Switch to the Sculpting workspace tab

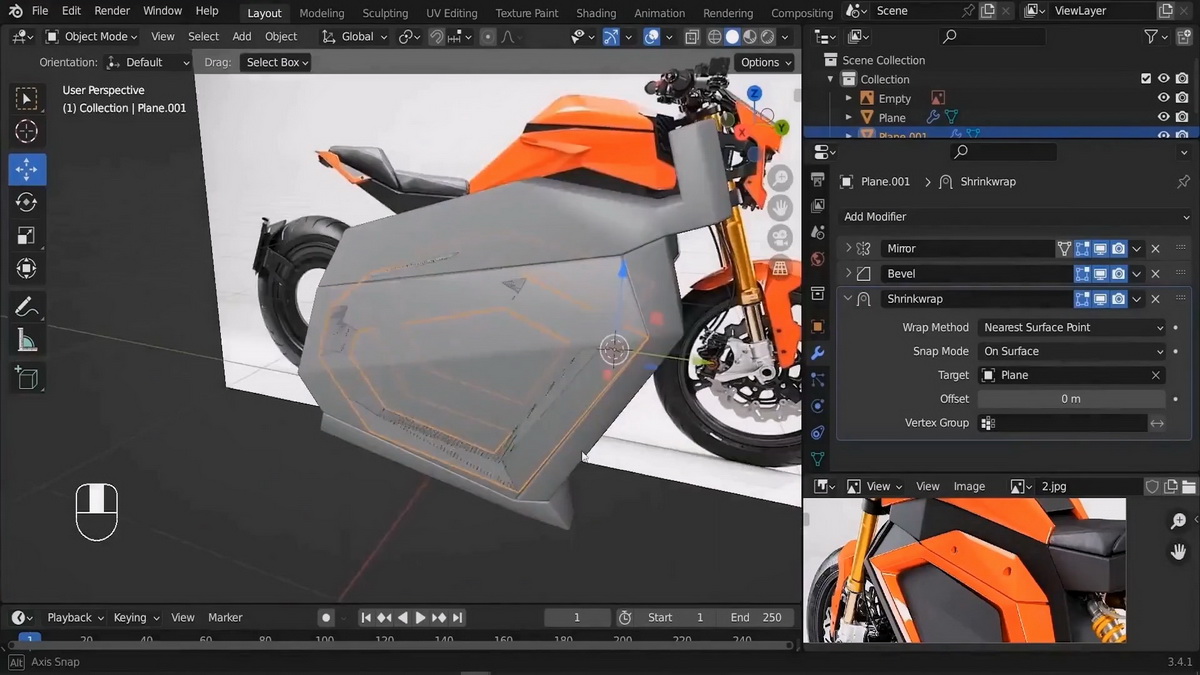[x=385, y=13]
